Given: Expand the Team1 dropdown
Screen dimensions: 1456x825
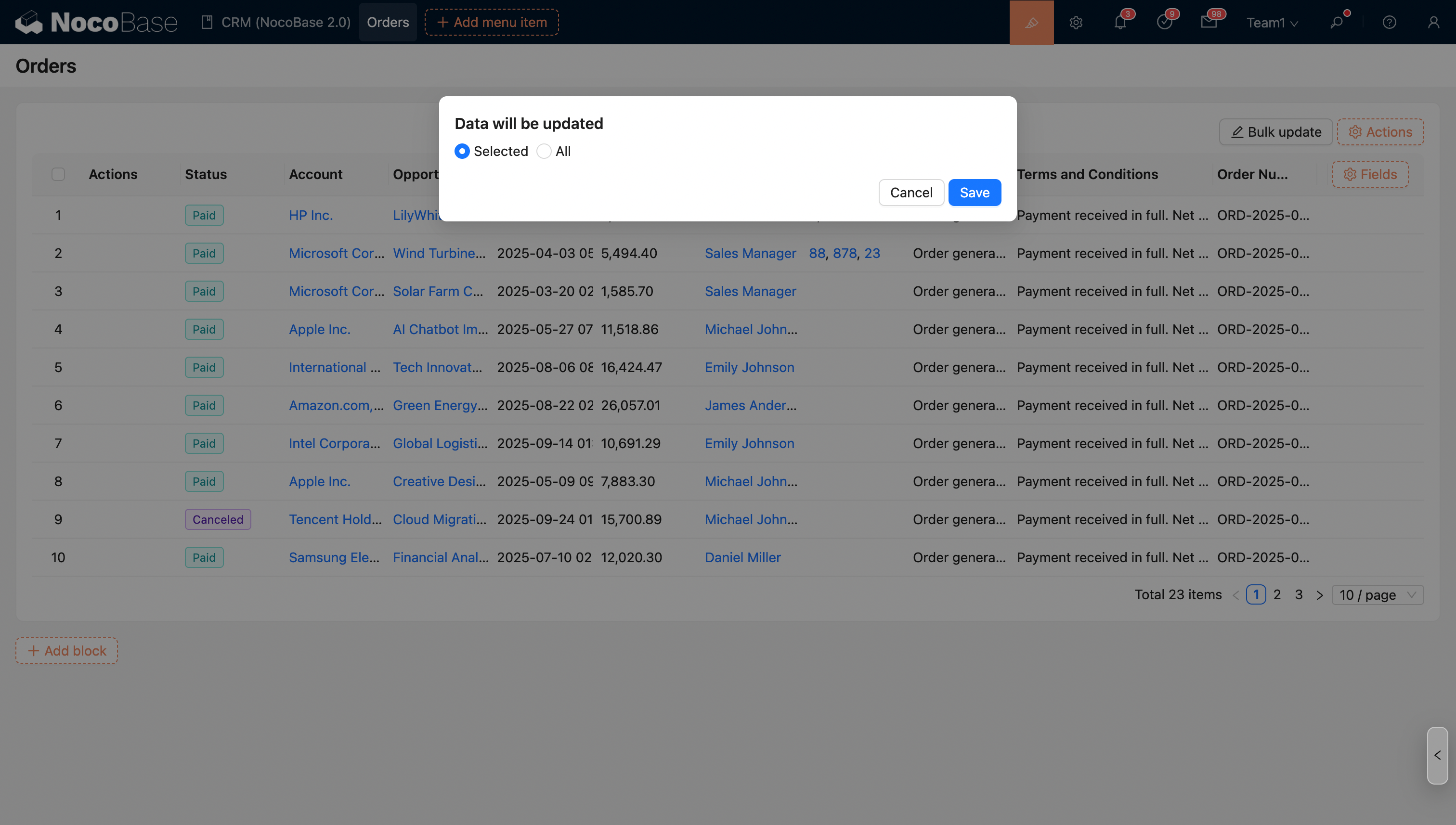Looking at the screenshot, I should [1271, 22].
